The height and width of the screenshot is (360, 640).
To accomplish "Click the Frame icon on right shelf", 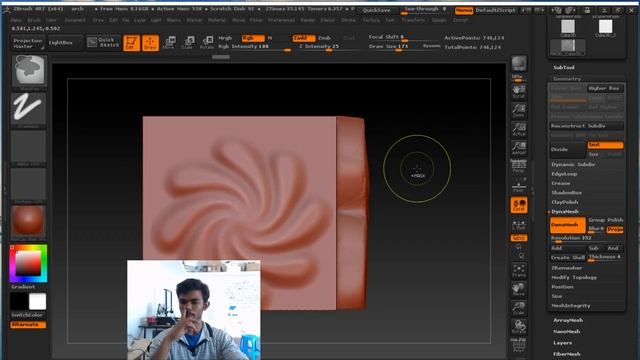I will click(x=519, y=271).
